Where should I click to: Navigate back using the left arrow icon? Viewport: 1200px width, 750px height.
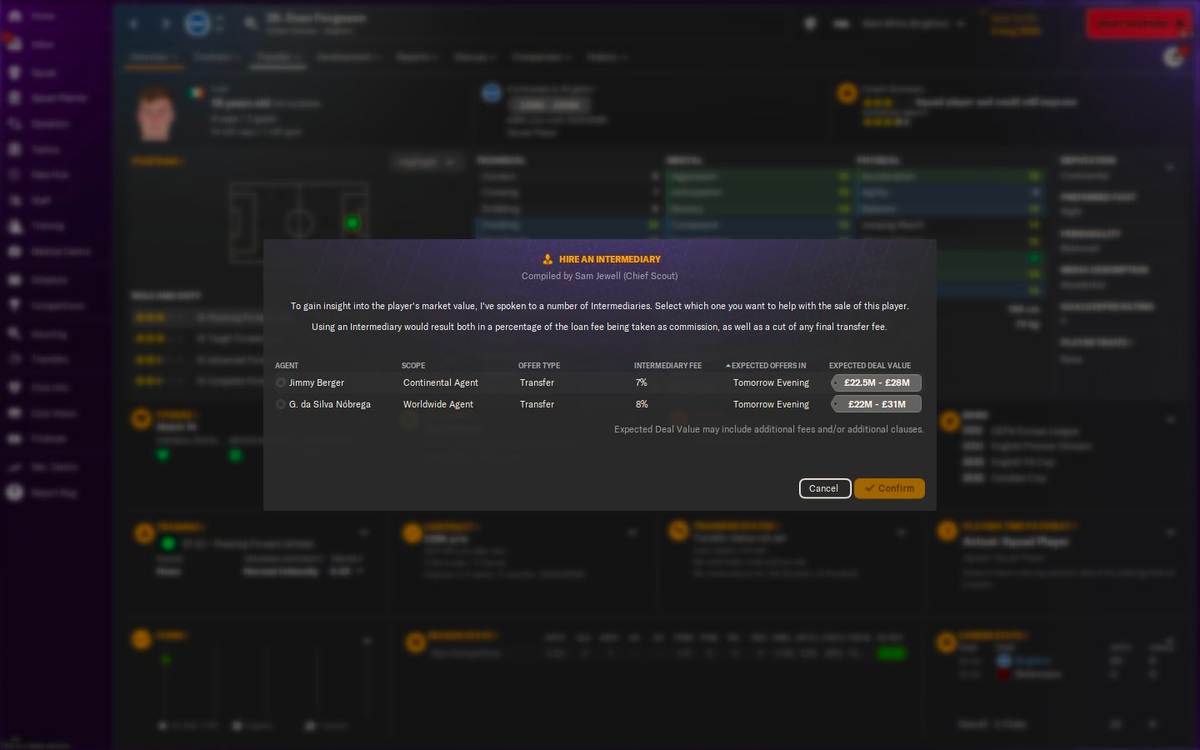tap(133, 22)
